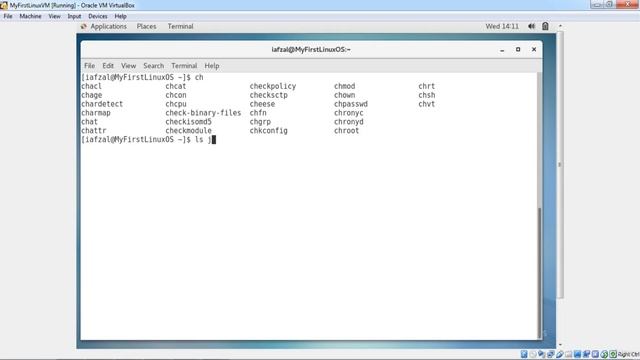Click the network adapter indicator icon
This screenshot has width=640, height=360.
pos(551,354)
